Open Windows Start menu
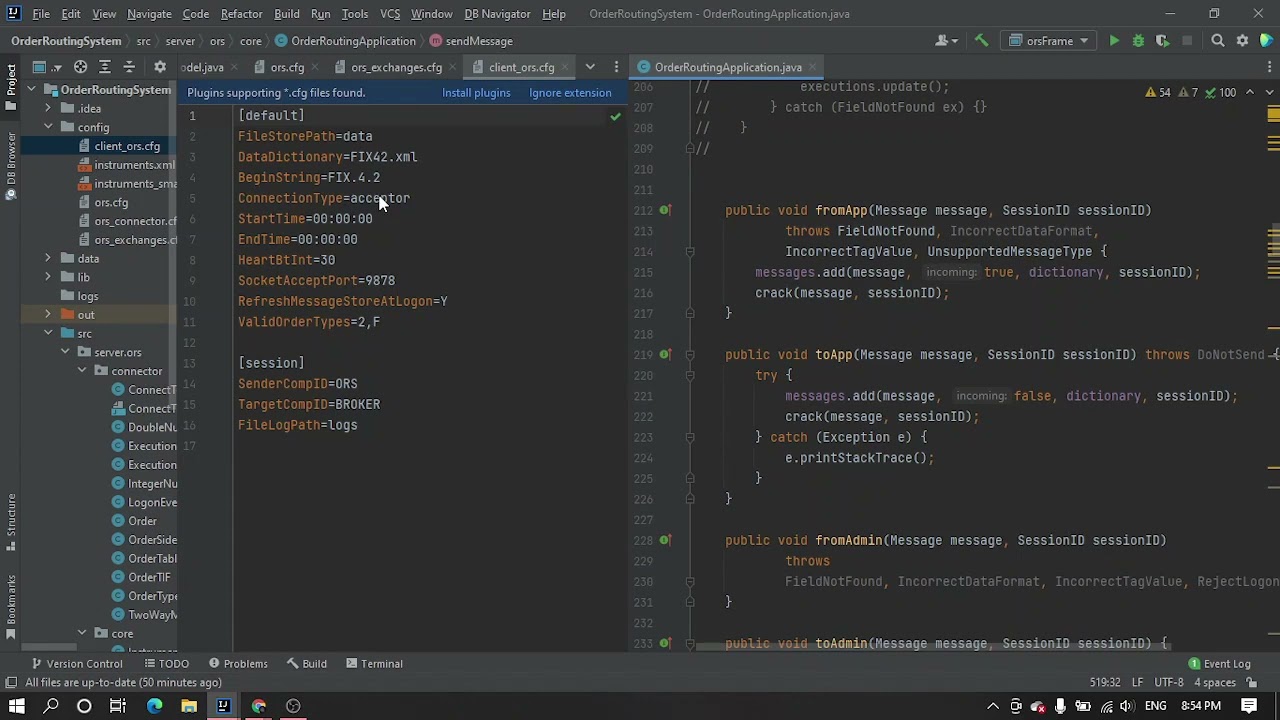Image resolution: width=1280 pixels, height=720 pixels. point(16,706)
